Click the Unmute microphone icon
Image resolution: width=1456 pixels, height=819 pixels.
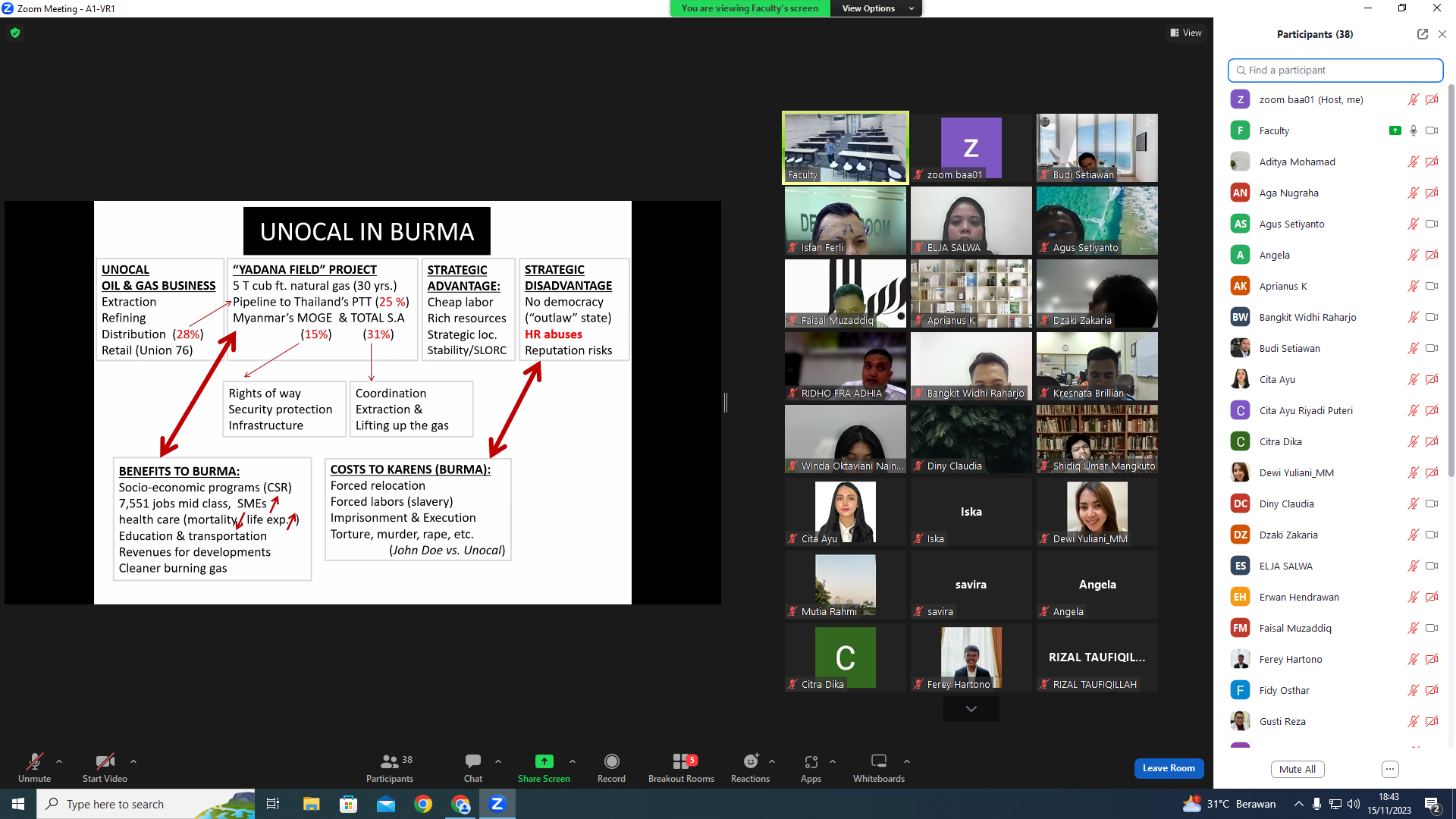34,761
